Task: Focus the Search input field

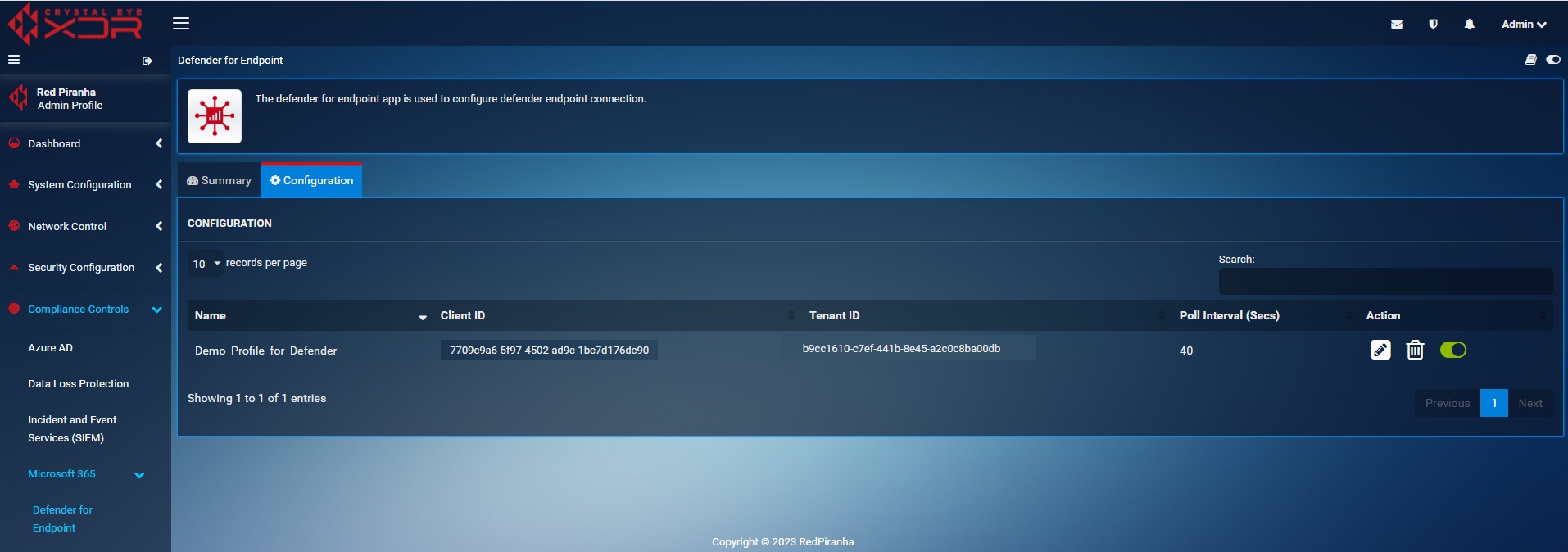Action: [x=1385, y=281]
